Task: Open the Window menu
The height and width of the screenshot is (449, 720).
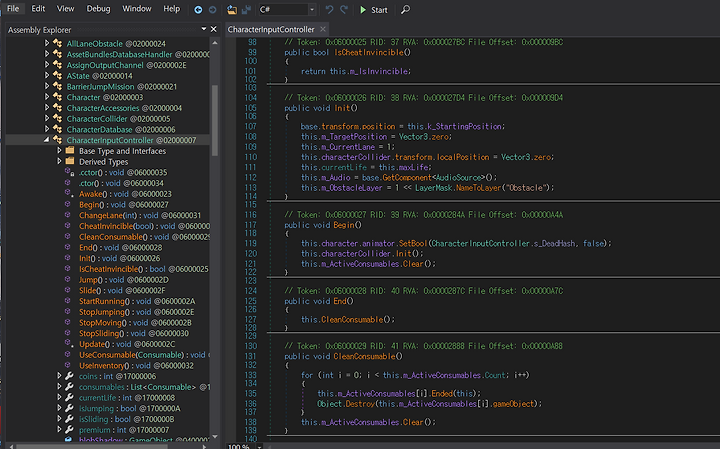Action: (137, 9)
